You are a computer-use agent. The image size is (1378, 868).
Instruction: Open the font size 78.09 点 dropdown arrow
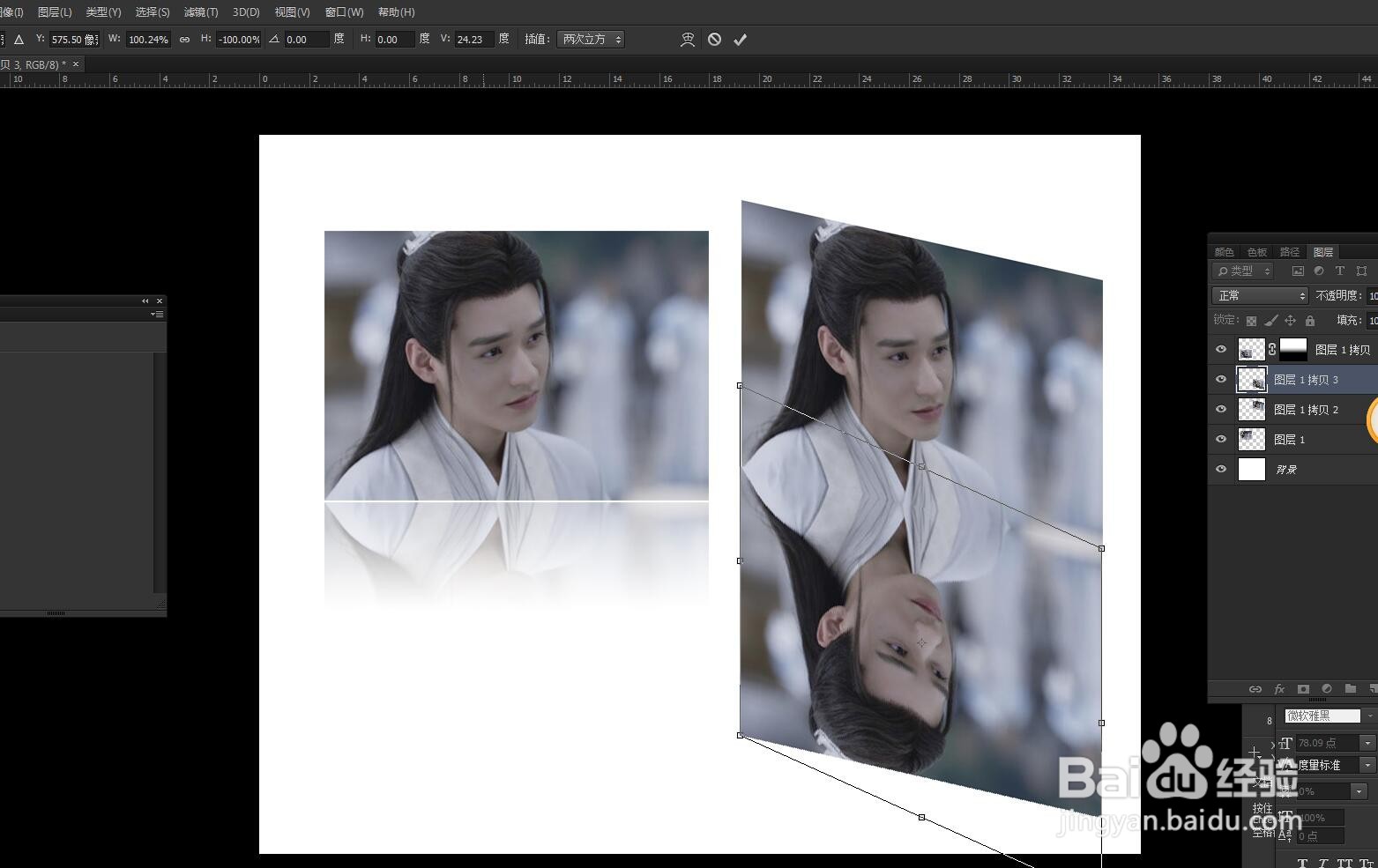(1367, 744)
